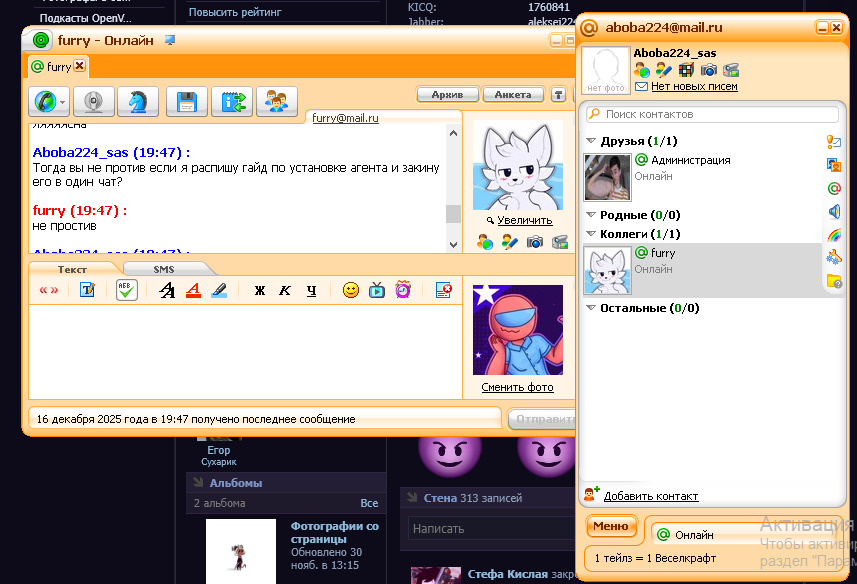Click the send file transfer icon
The height and width of the screenshot is (584, 857).
tap(232, 102)
